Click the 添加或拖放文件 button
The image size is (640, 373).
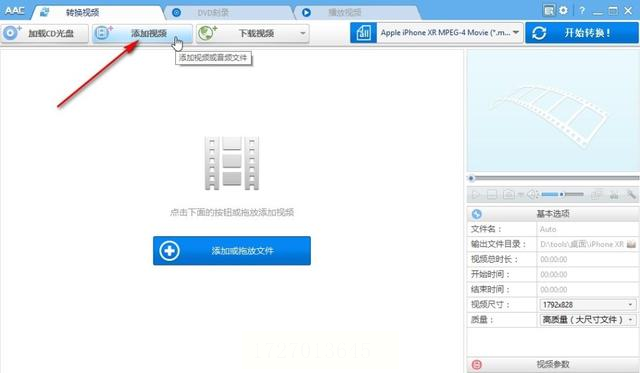coord(232,251)
